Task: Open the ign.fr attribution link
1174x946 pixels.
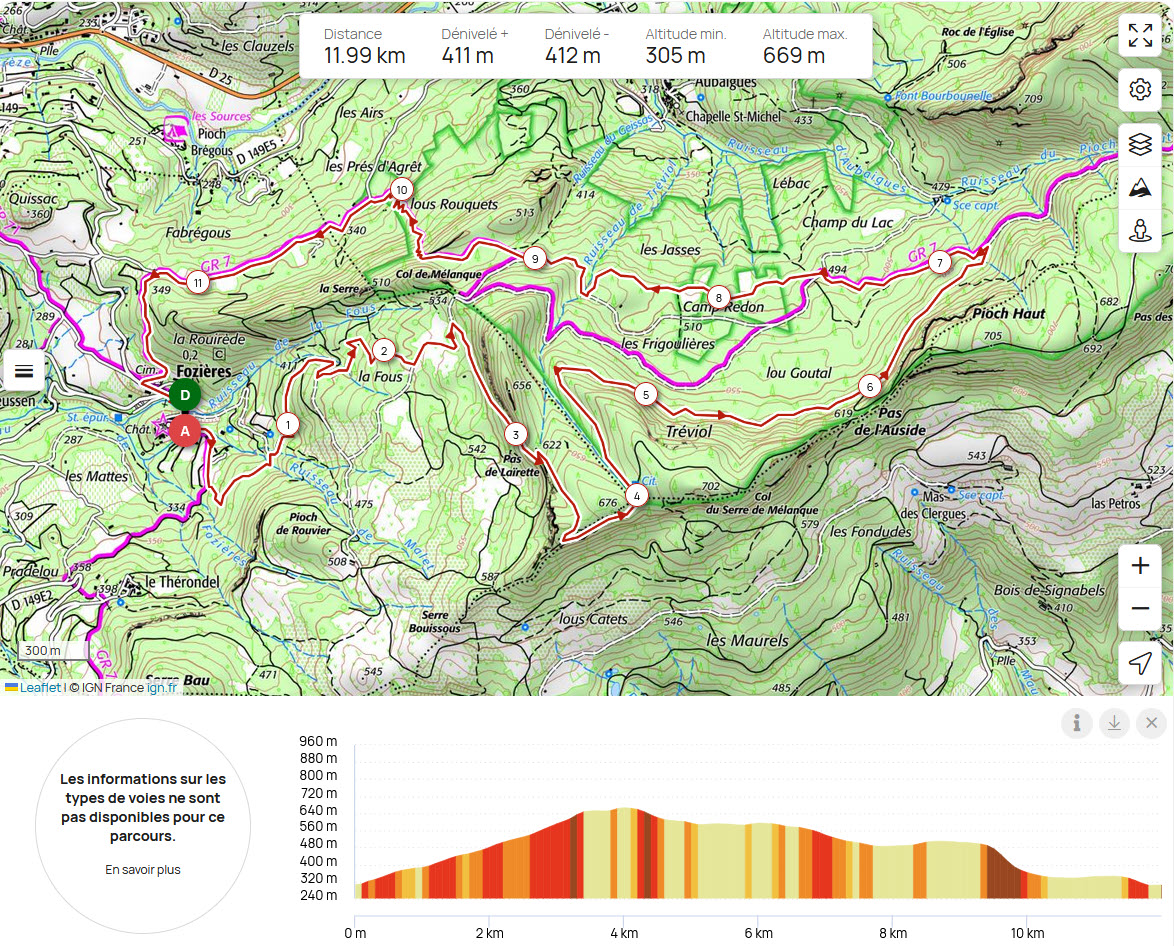Action: click(162, 688)
